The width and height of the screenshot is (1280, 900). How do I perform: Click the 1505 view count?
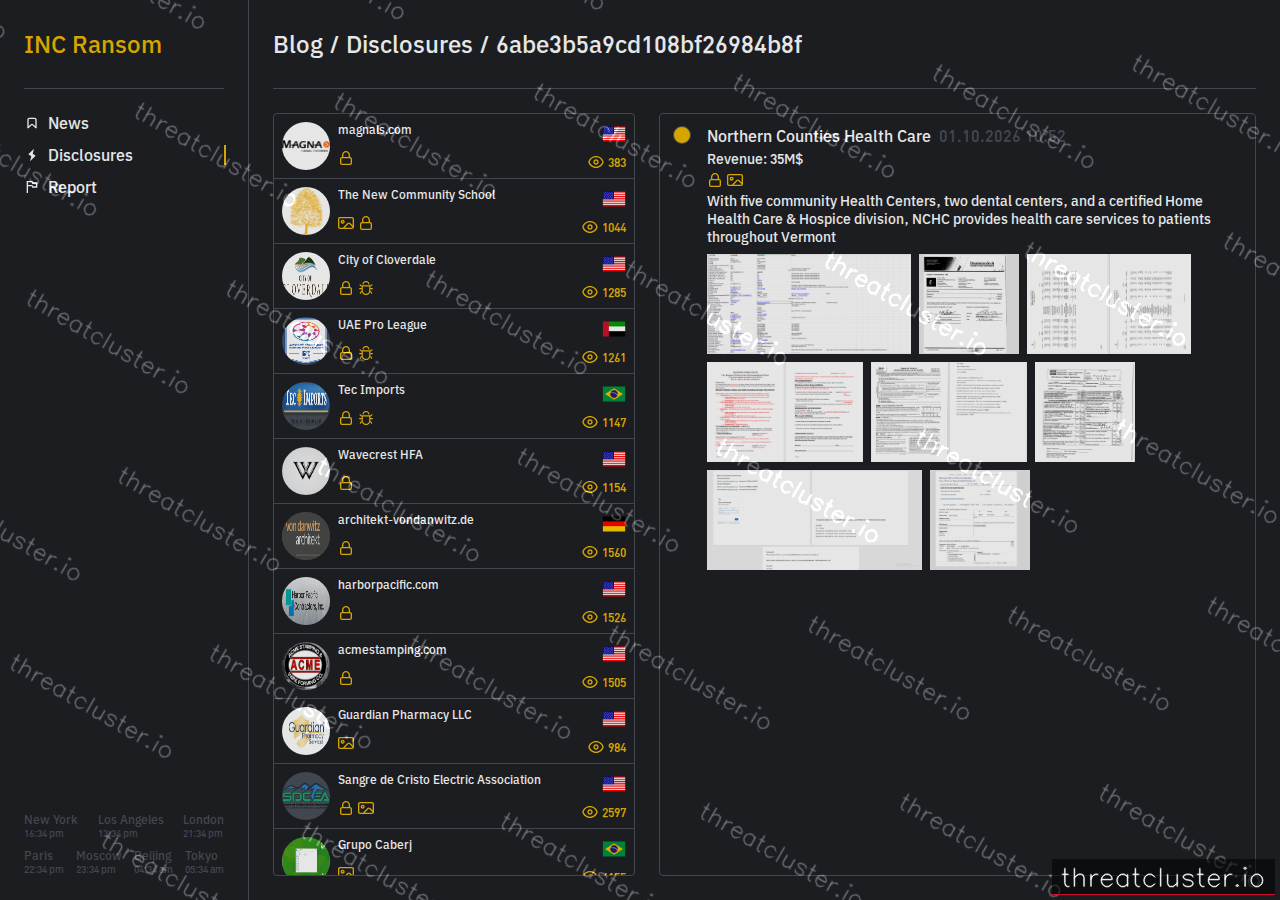coord(615,682)
